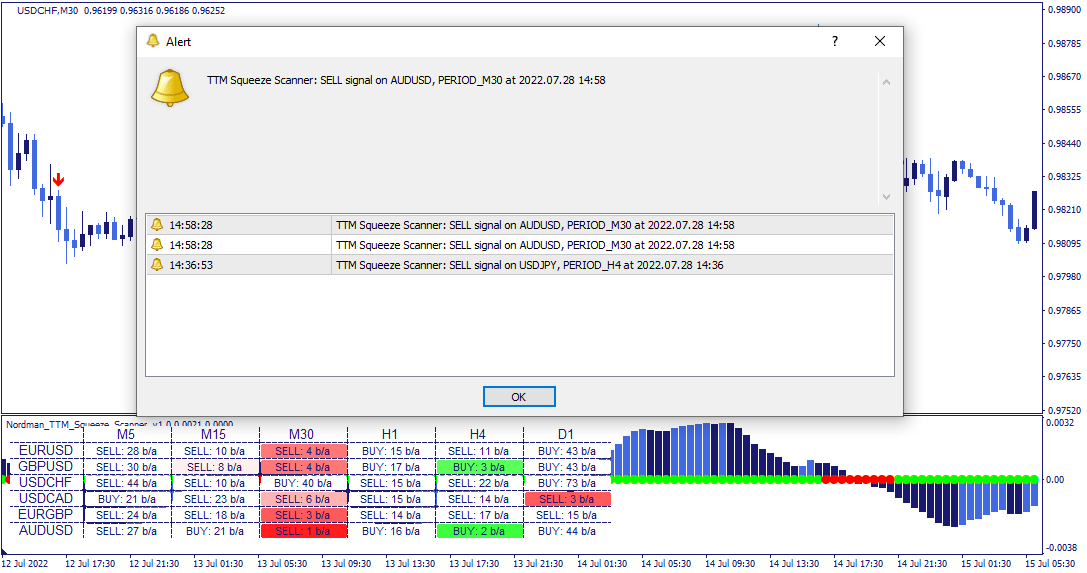Click USDCAD M15 cell SELL: 23 b/a
This screenshot has height=573, width=1087.
pos(215,499)
